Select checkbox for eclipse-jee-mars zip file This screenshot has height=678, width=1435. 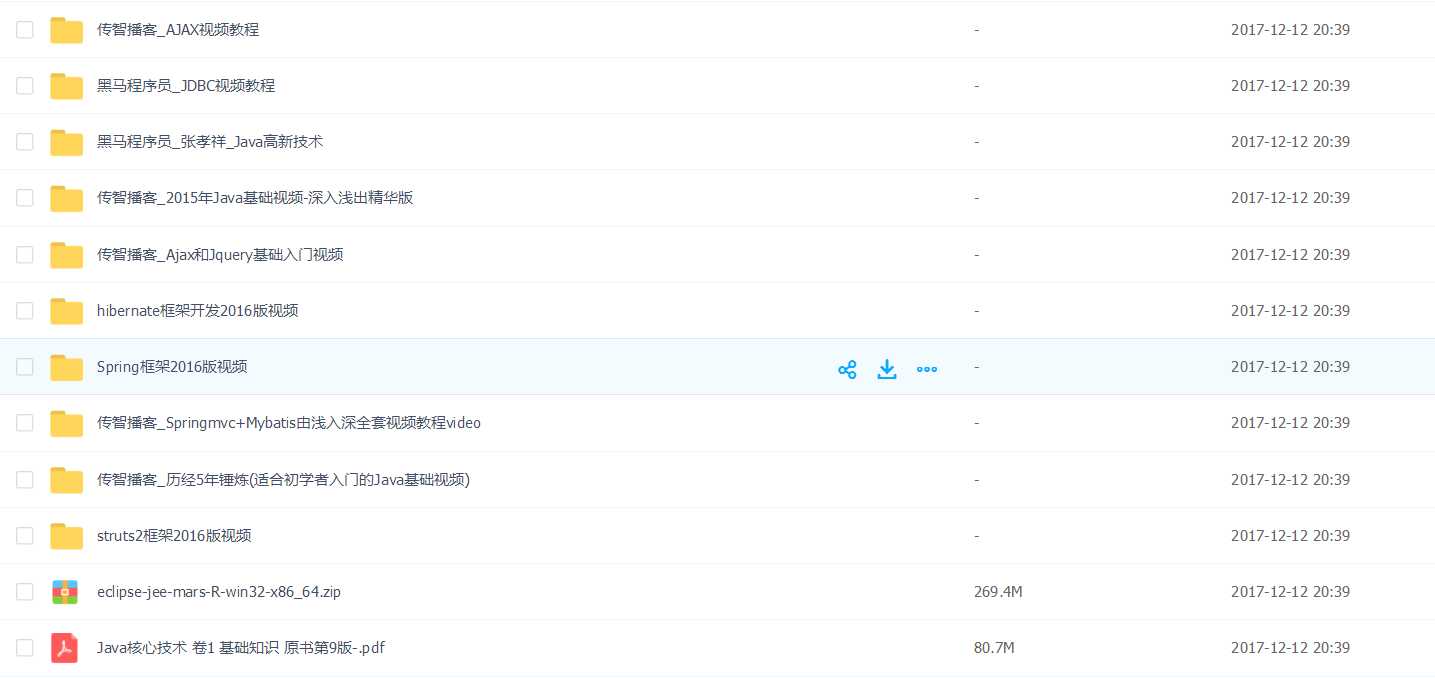point(25,591)
